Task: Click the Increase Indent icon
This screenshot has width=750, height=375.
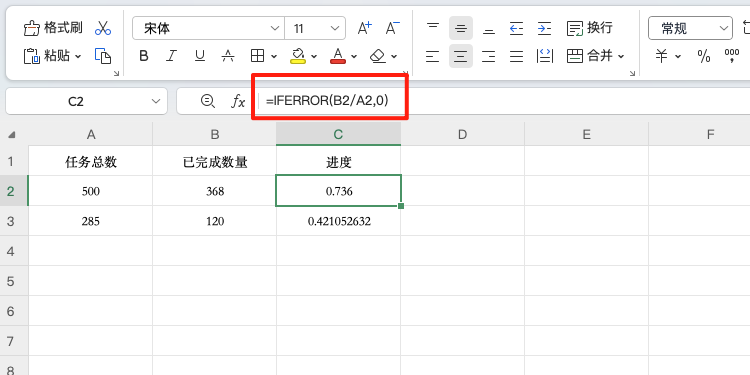Action: (544, 29)
